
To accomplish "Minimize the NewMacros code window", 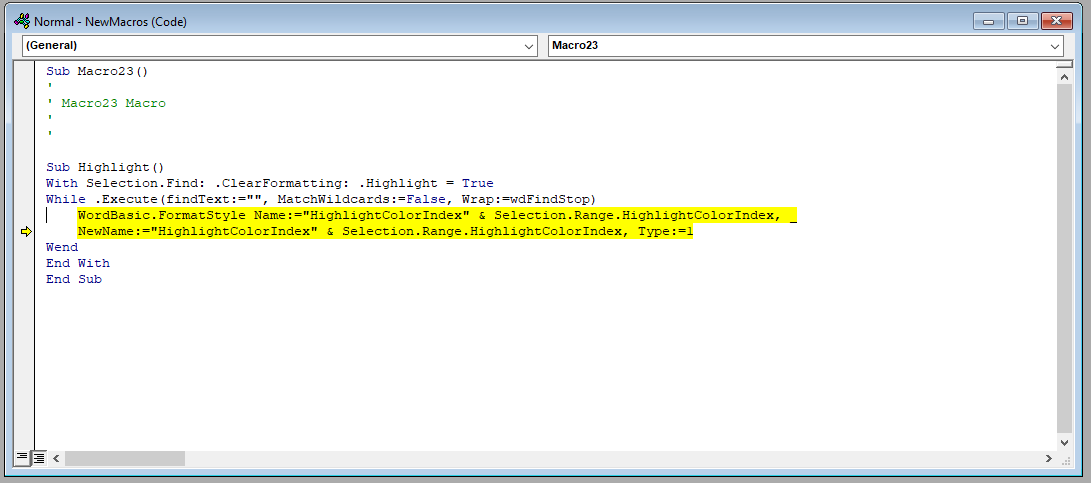I will coord(988,21).
